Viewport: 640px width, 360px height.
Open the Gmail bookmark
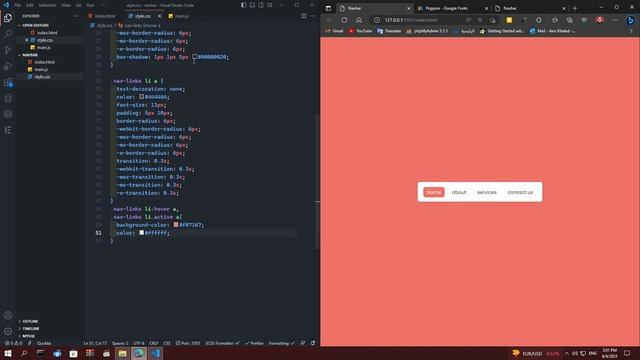pyautogui.click(x=334, y=31)
